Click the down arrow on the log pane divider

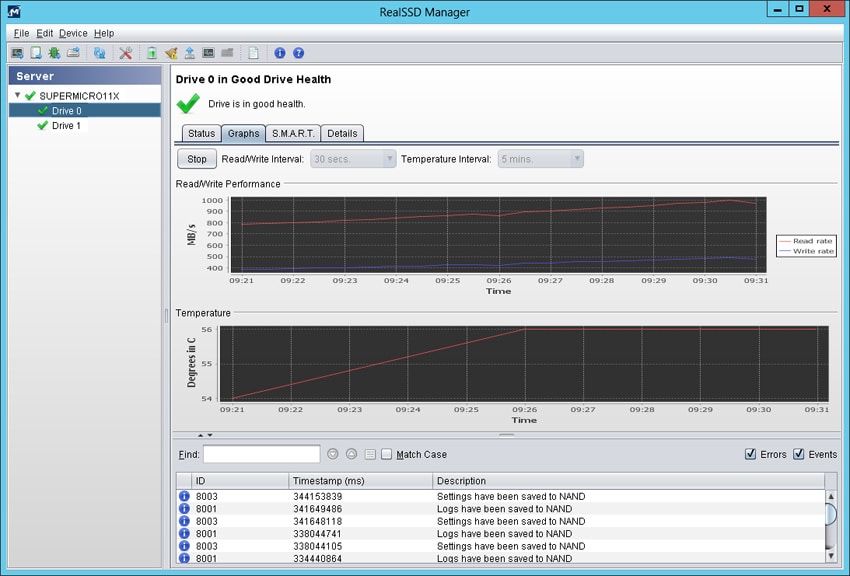[x=210, y=435]
